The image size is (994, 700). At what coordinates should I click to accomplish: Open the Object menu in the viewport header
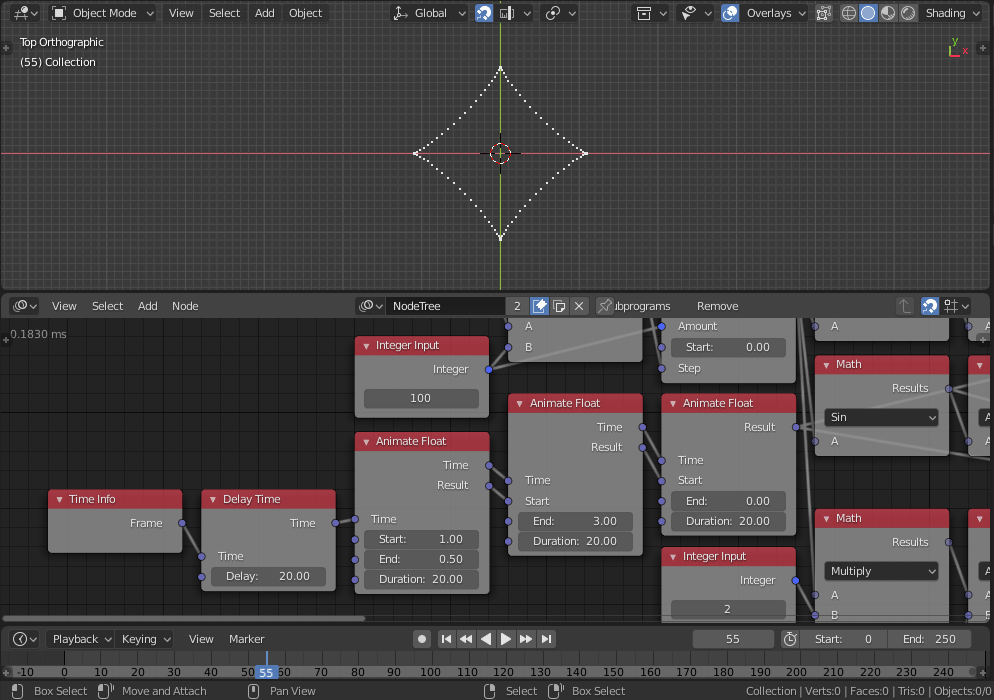pos(305,13)
